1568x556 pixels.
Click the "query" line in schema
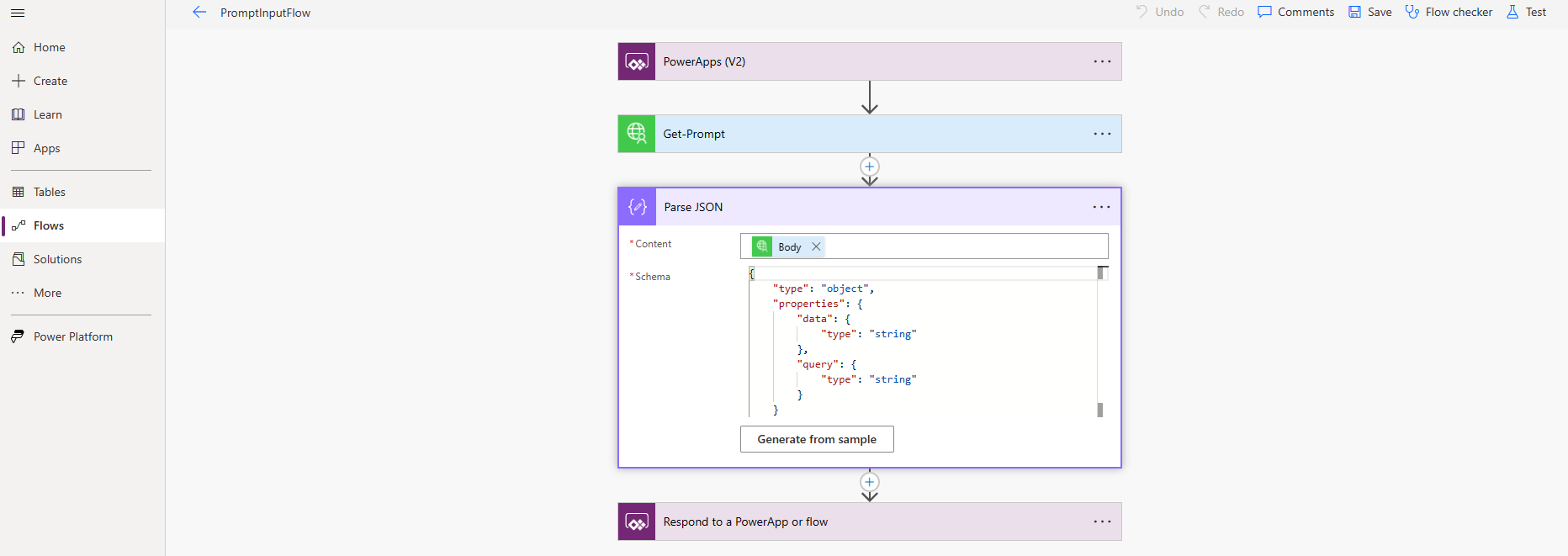(827, 364)
